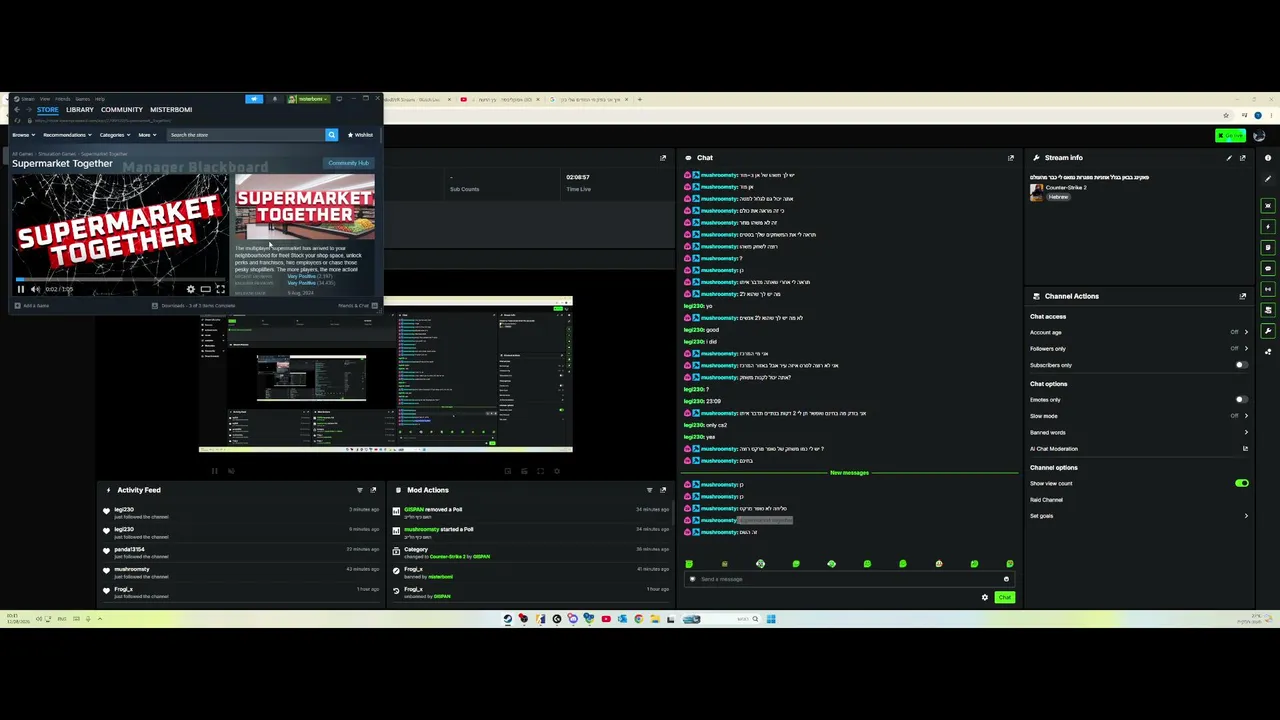1280x720 pixels.
Task: Toggle Subscribers only chat
Action: 1241,365
